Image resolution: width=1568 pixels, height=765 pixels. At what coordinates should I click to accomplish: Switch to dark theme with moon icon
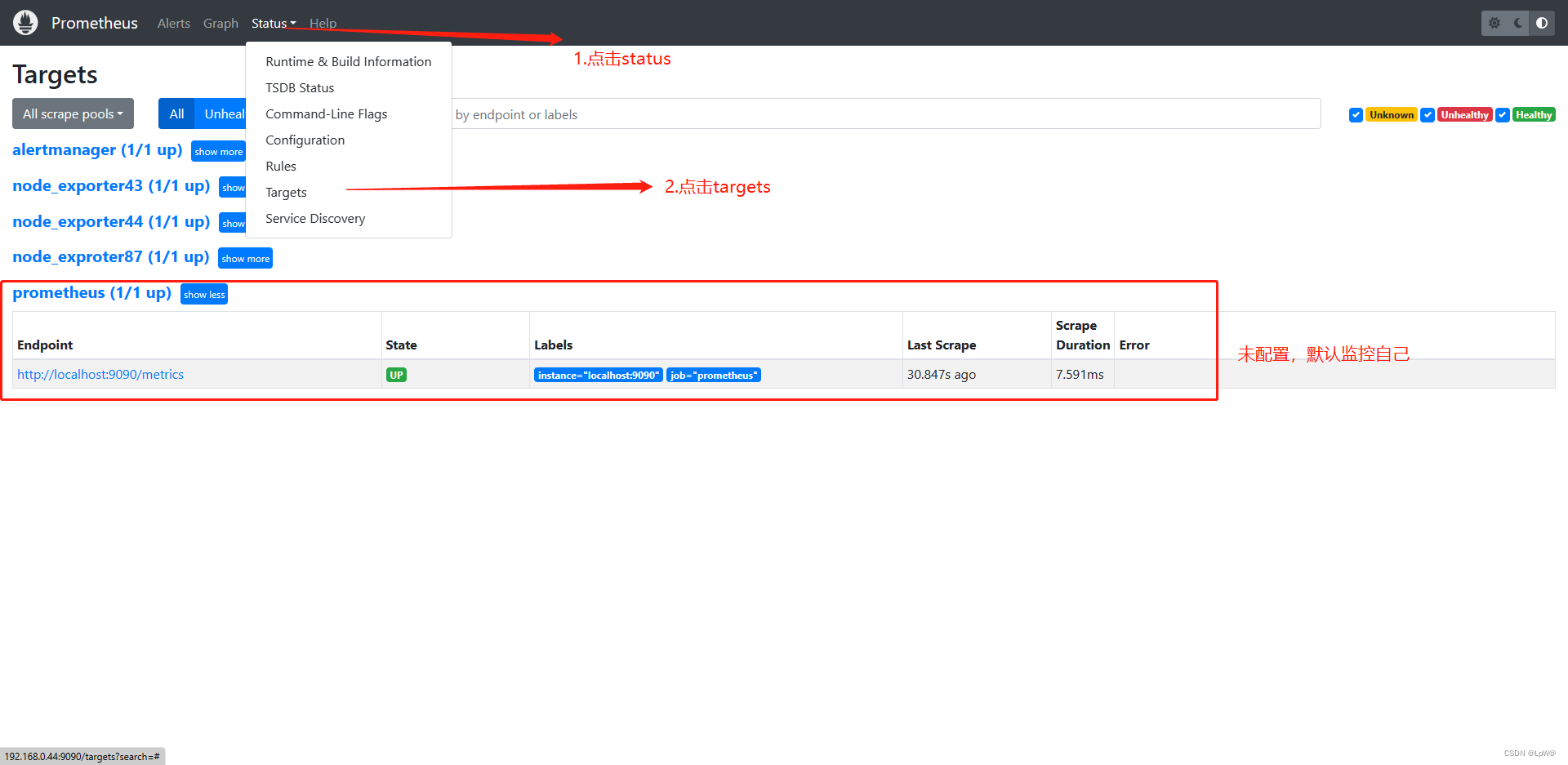pos(1517,23)
